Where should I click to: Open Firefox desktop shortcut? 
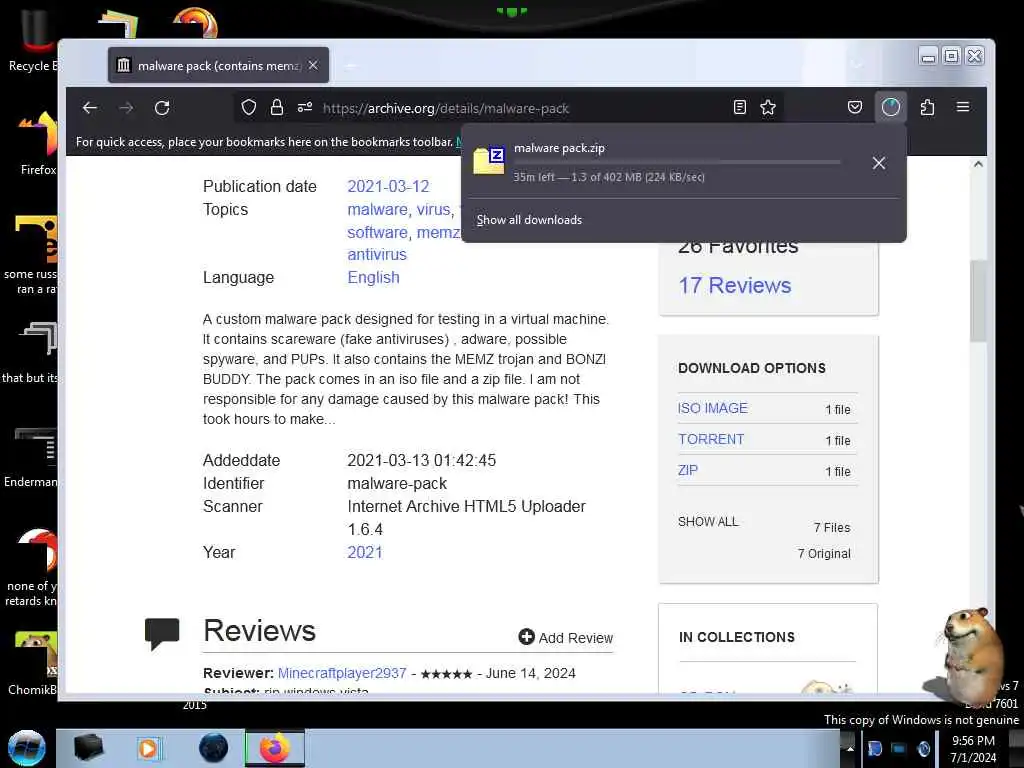pos(38,144)
